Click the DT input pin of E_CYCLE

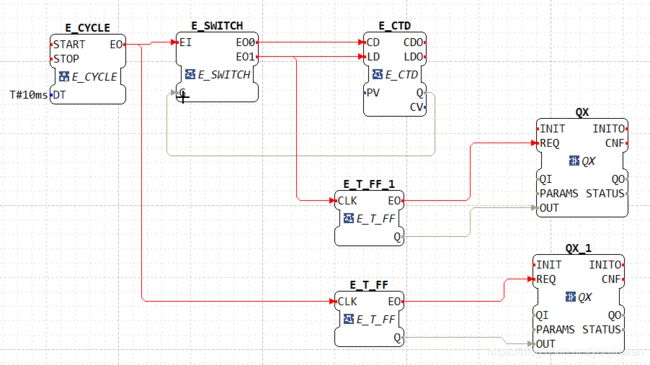(59, 95)
